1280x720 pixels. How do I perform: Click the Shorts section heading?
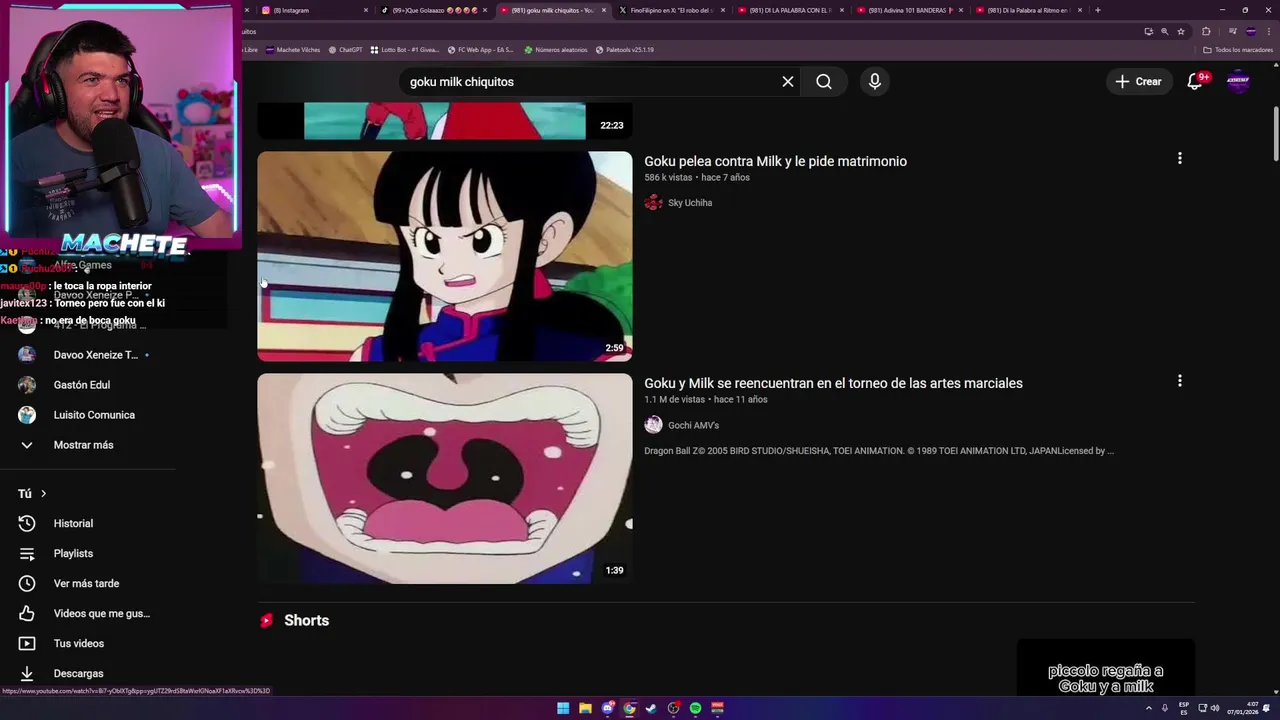click(306, 621)
